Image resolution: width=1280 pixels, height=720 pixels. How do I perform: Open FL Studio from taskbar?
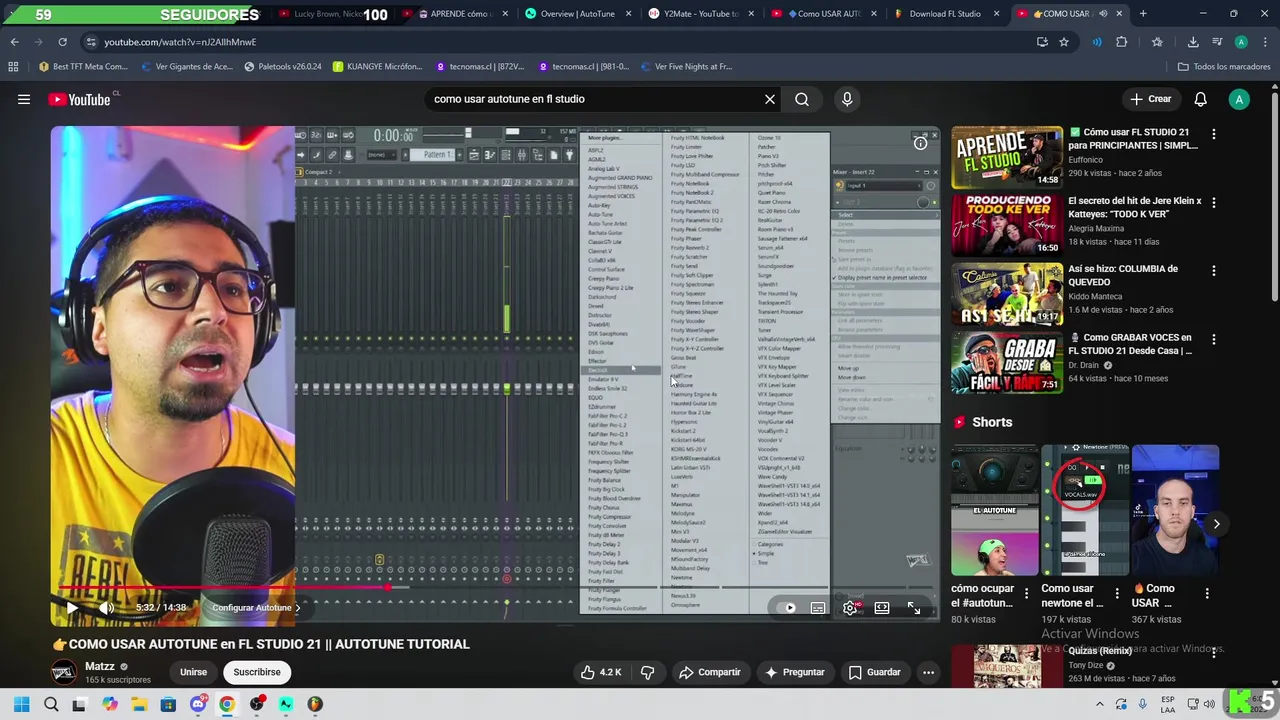[315, 704]
